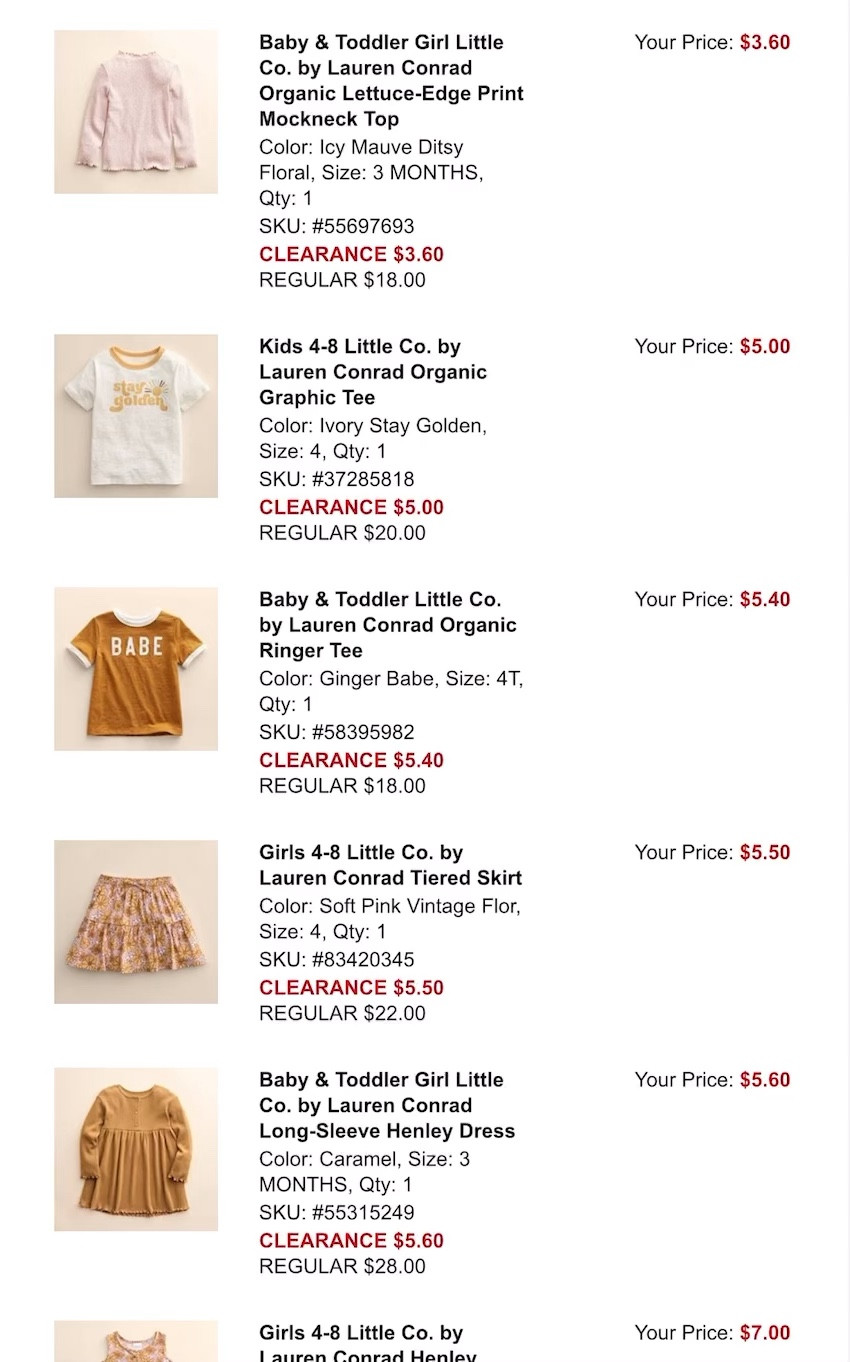The height and width of the screenshot is (1362, 850).
Task: Click the Kids 4-8 Organic Graphic Tee title
Action: point(372,372)
